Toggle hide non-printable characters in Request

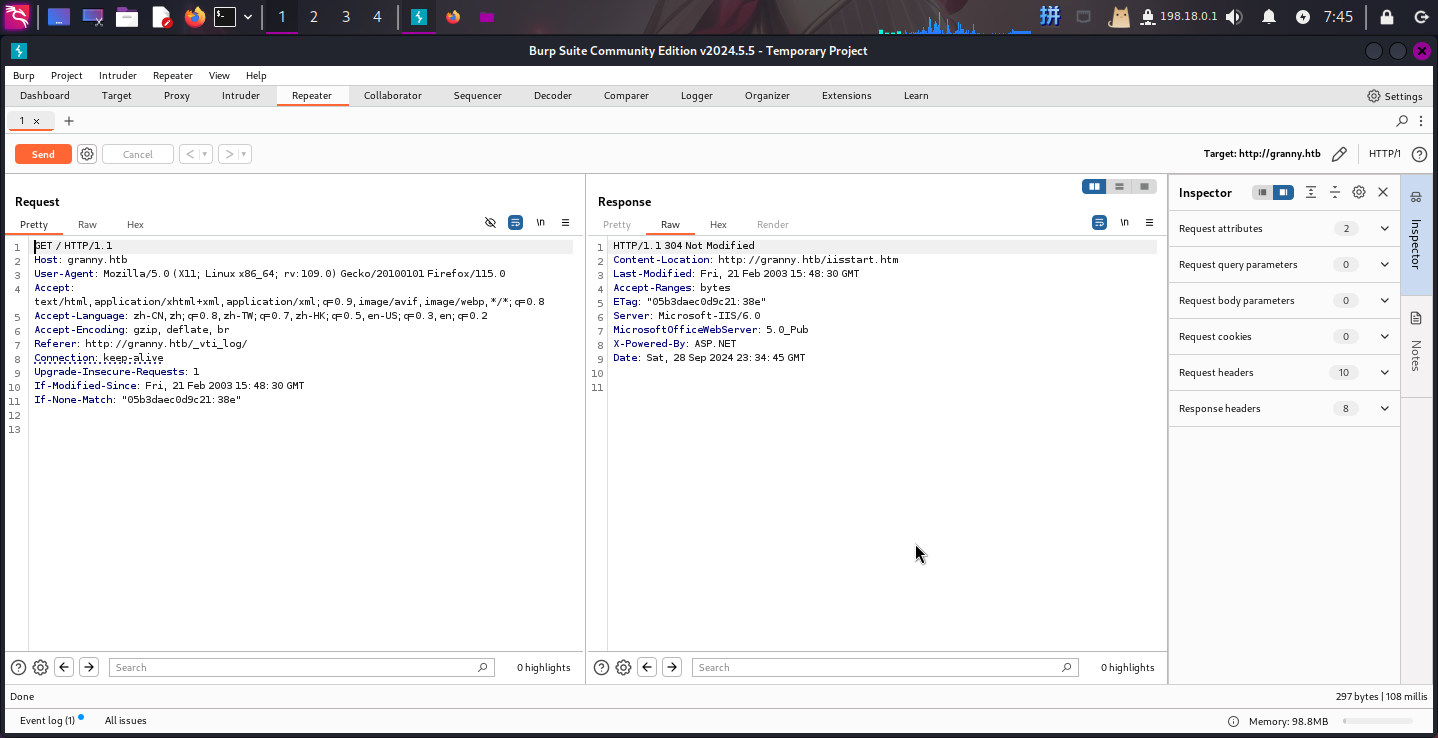tap(490, 222)
